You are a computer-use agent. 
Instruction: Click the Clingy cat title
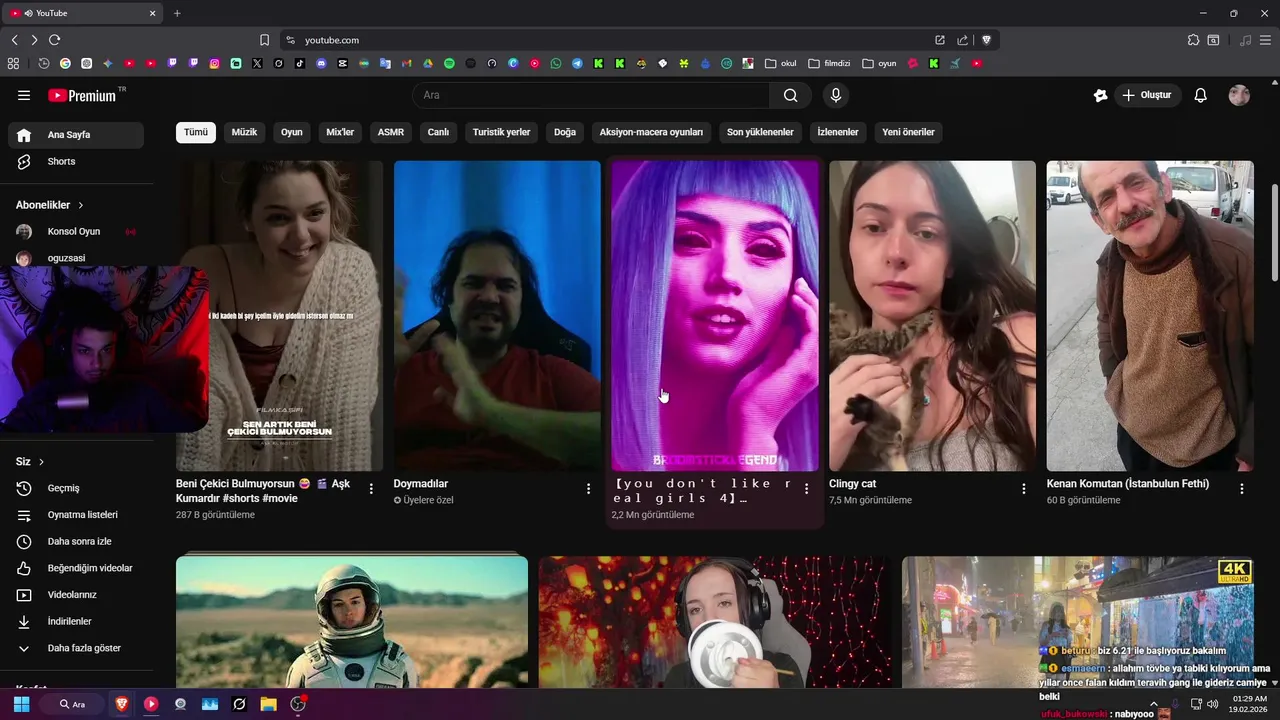click(852, 484)
